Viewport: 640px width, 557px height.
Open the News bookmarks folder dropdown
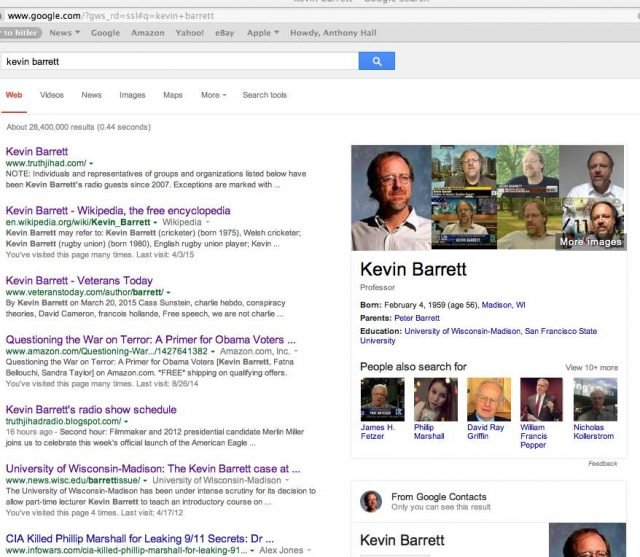coord(64,33)
